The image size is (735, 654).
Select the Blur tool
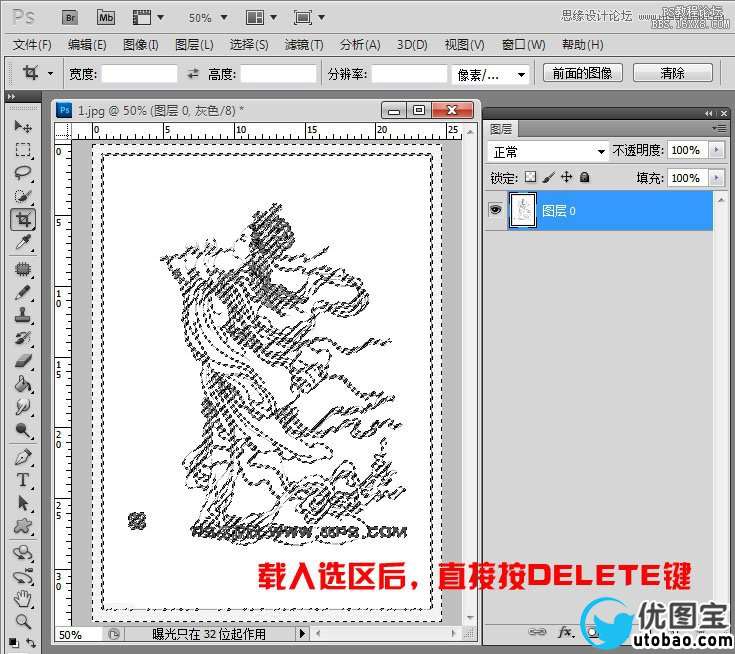[22, 407]
